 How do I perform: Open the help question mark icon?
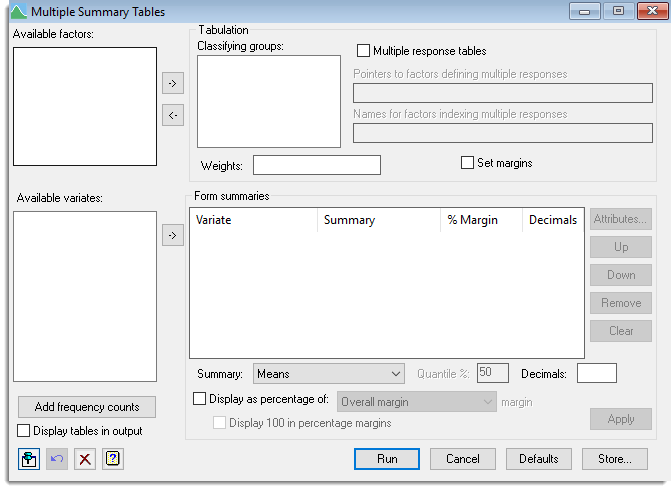coord(113,459)
